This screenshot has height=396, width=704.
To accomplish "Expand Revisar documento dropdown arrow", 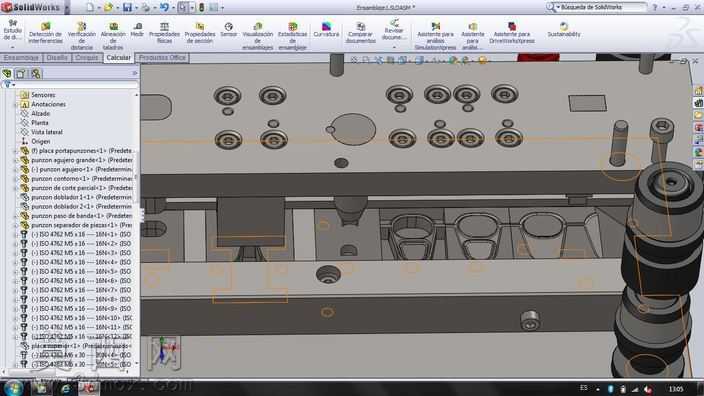I will [x=394, y=47].
